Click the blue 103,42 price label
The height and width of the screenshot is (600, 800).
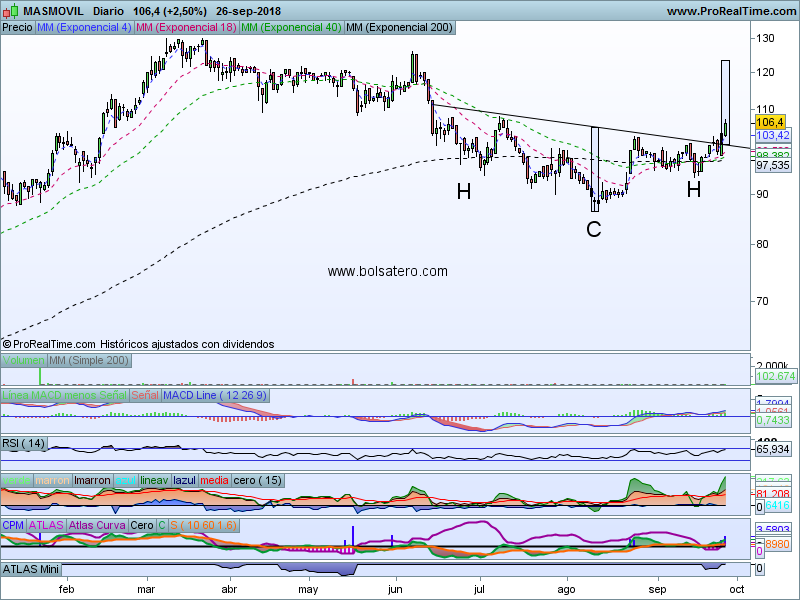pyautogui.click(x=773, y=135)
